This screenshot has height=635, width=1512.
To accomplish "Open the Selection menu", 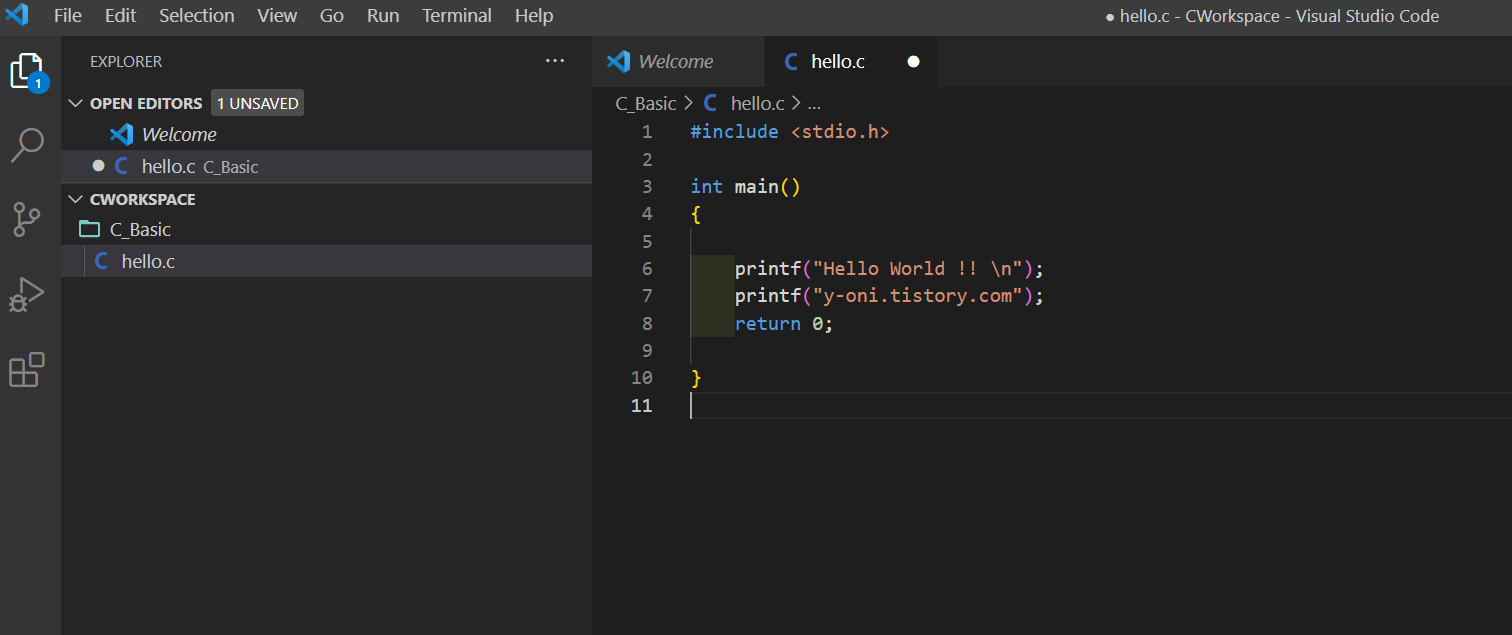I will click(x=197, y=16).
